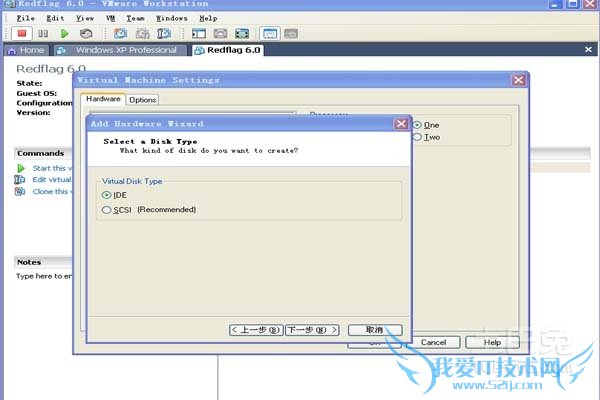Select the One processor radio option
Screen dimensions: 600x400
(418, 125)
